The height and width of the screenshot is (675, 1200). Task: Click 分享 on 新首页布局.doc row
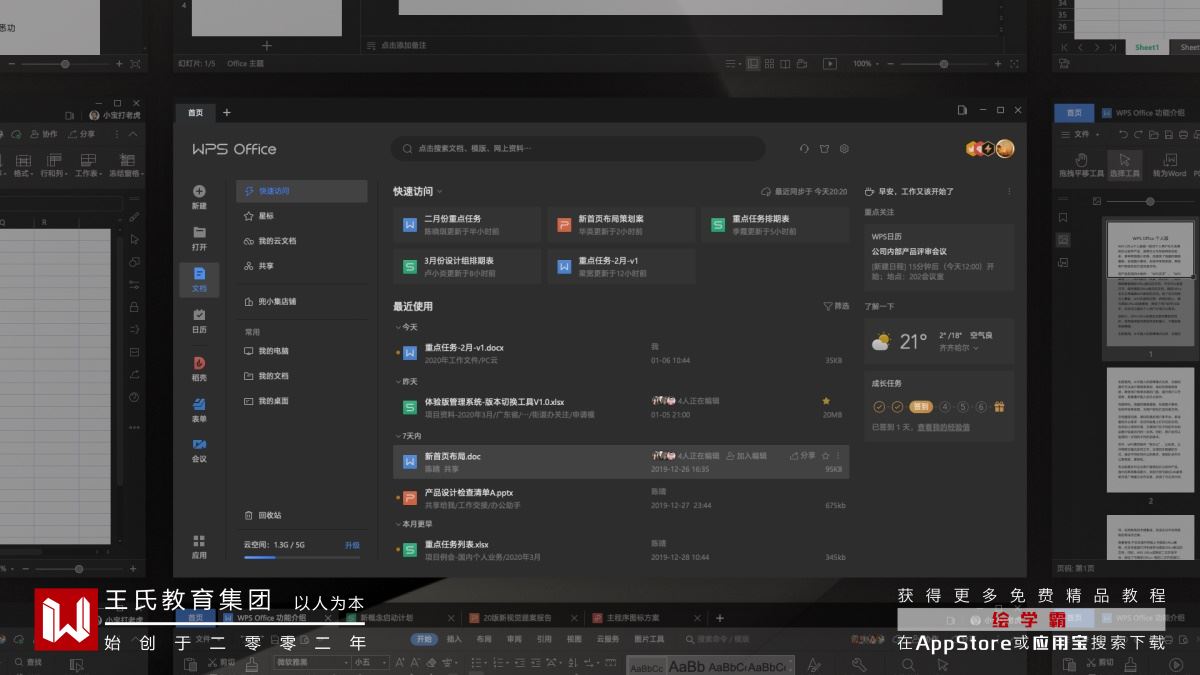click(802, 455)
